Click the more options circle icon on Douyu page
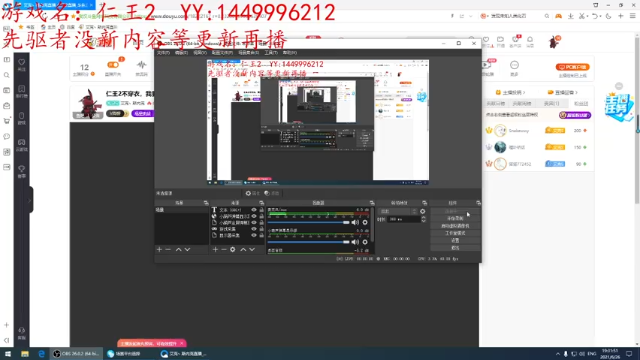The height and width of the screenshot is (360, 640). point(514,65)
